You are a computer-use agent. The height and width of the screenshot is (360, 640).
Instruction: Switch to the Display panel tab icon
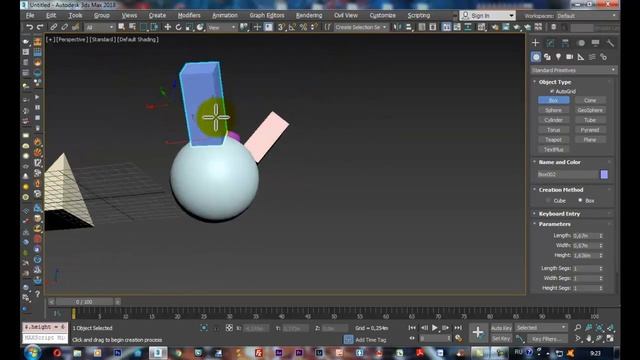point(596,43)
